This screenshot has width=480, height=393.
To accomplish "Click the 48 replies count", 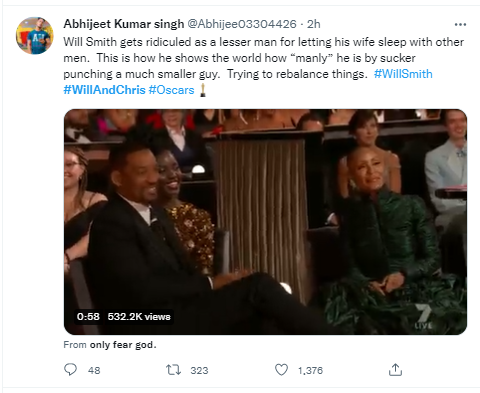I will (94, 370).
